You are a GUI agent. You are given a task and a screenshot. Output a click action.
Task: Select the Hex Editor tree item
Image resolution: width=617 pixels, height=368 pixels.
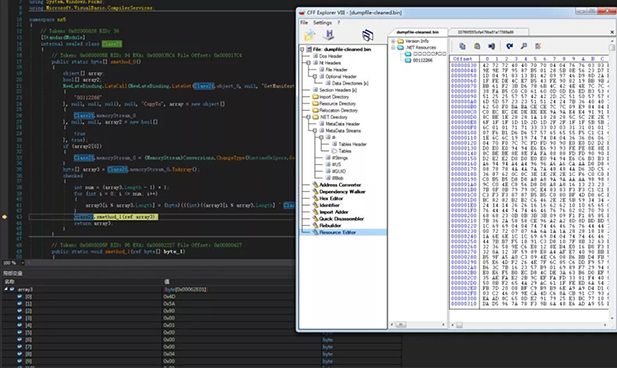[x=331, y=198]
